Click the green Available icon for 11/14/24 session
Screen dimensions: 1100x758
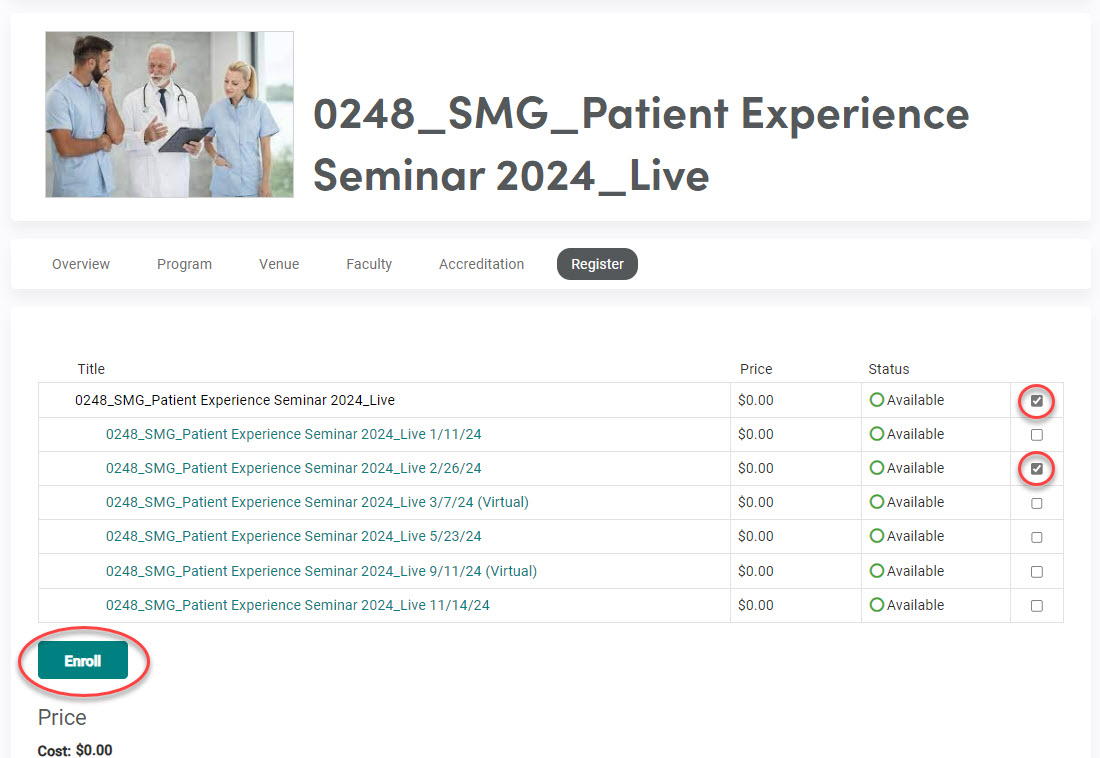tap(877, 605)
